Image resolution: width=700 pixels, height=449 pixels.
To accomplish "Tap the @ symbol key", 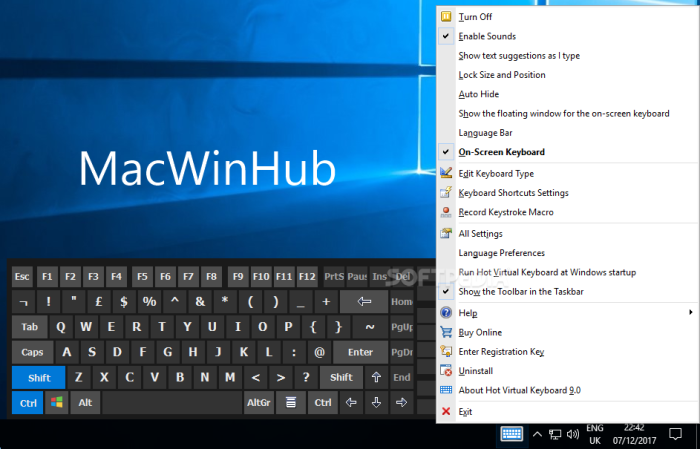I will (319, 352).
